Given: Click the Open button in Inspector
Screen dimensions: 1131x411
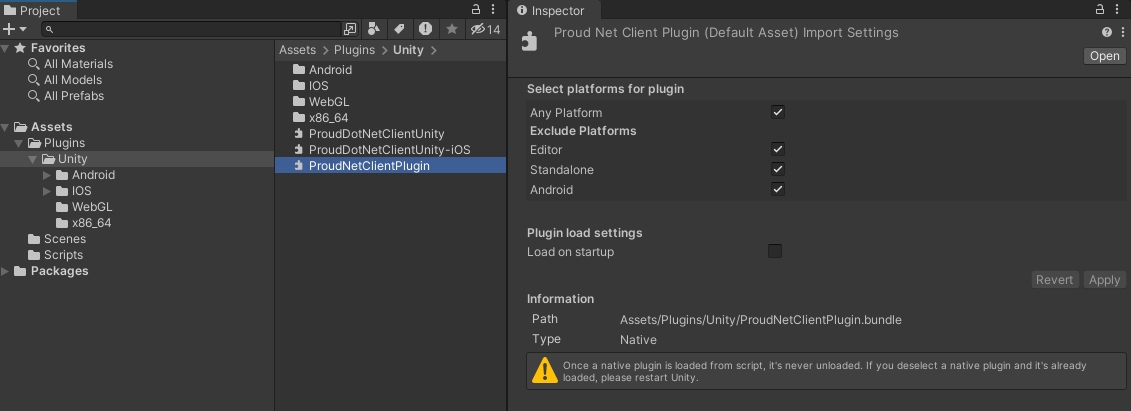Looking at the screenshot, I should 1104,56.
